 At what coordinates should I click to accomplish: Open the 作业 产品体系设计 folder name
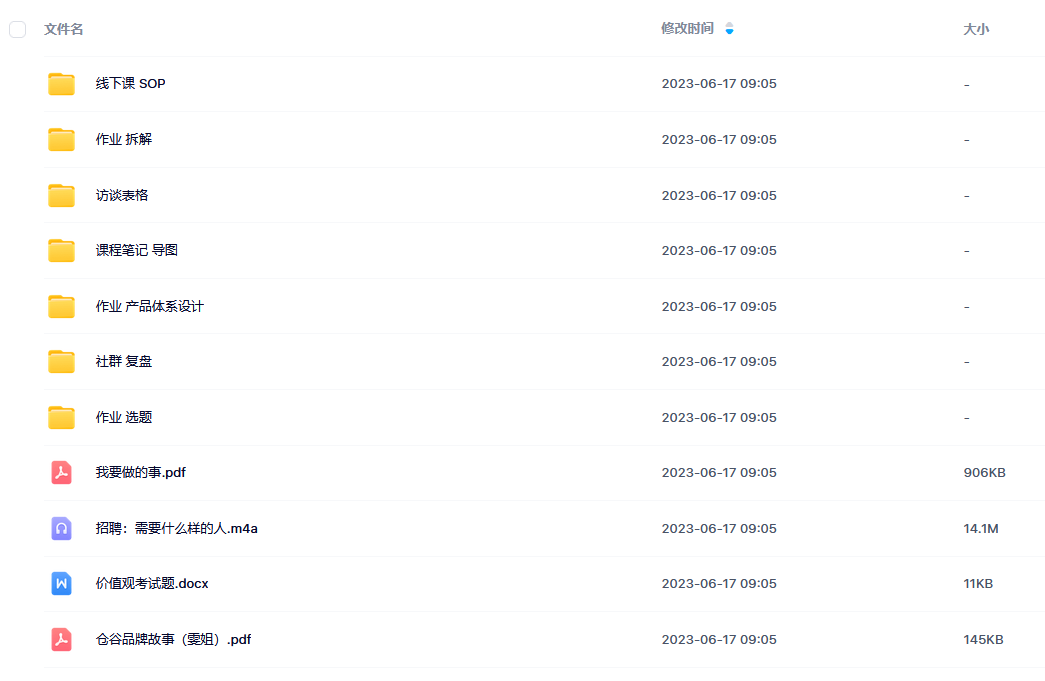tap(150, 306)
